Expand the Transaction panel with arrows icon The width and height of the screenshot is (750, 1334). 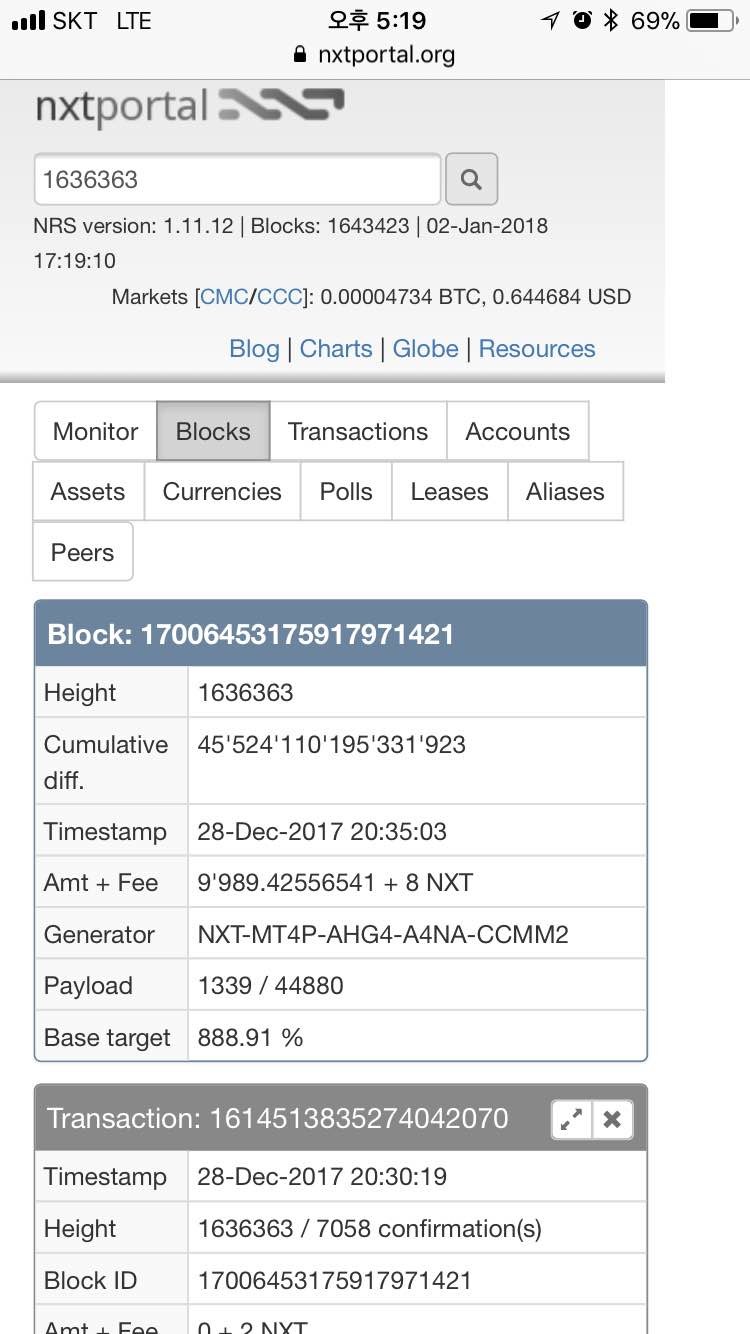click(x=572, y=1120)
